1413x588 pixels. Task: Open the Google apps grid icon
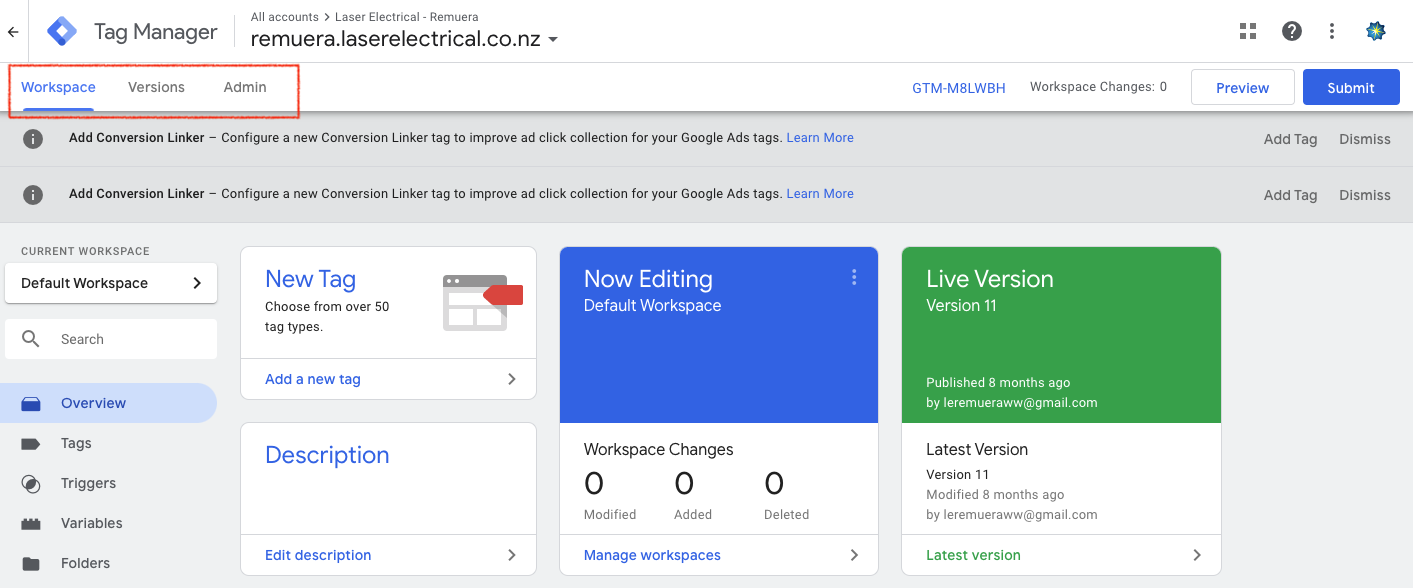point(1248,31)
